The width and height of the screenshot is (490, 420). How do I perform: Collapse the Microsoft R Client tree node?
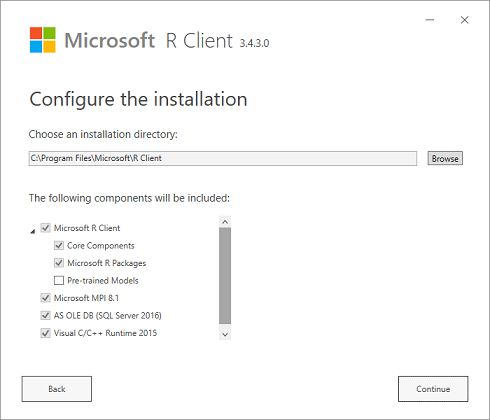33,231
